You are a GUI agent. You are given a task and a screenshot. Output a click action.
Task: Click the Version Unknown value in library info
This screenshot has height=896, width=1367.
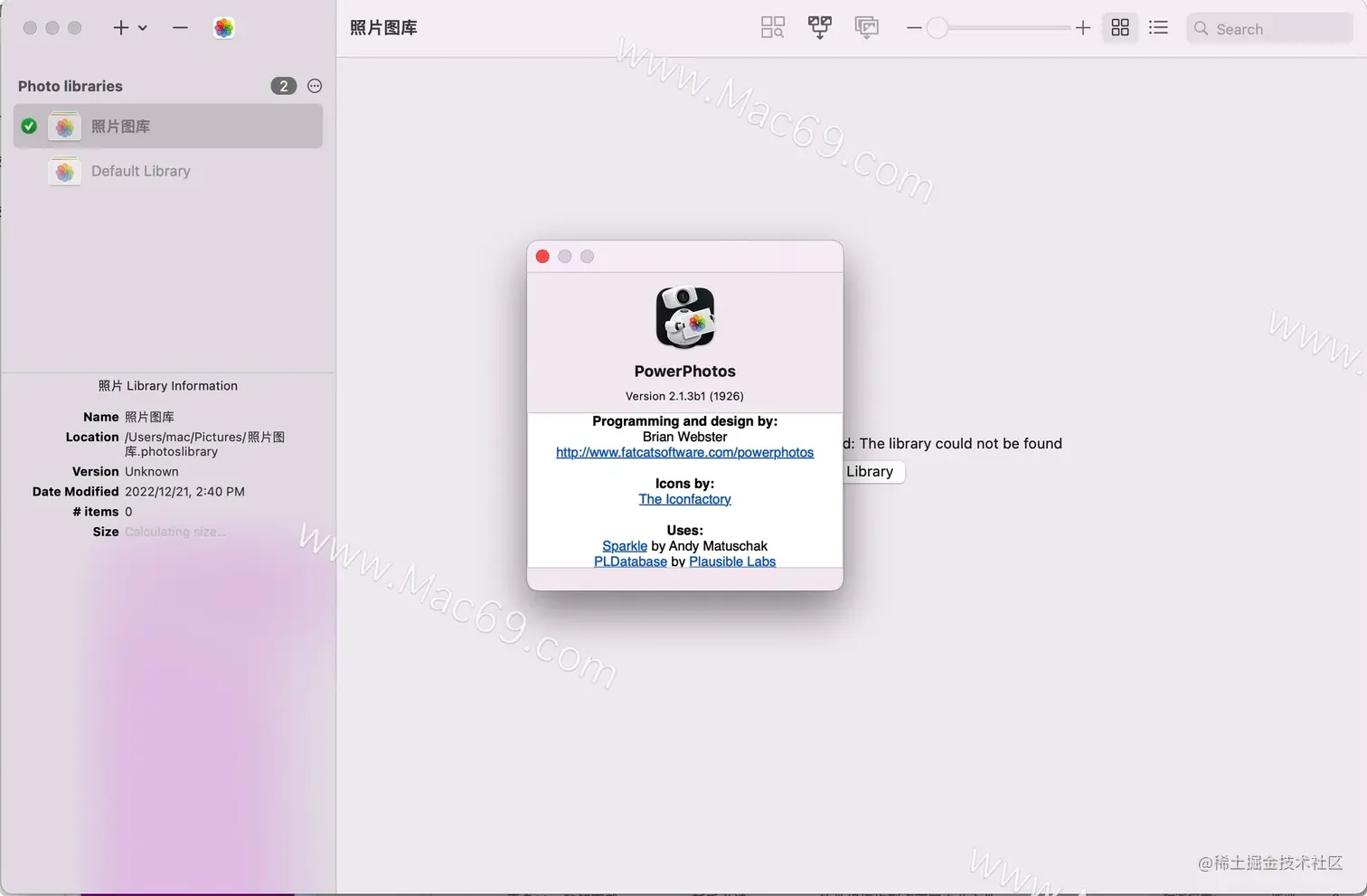pos(152,472)
